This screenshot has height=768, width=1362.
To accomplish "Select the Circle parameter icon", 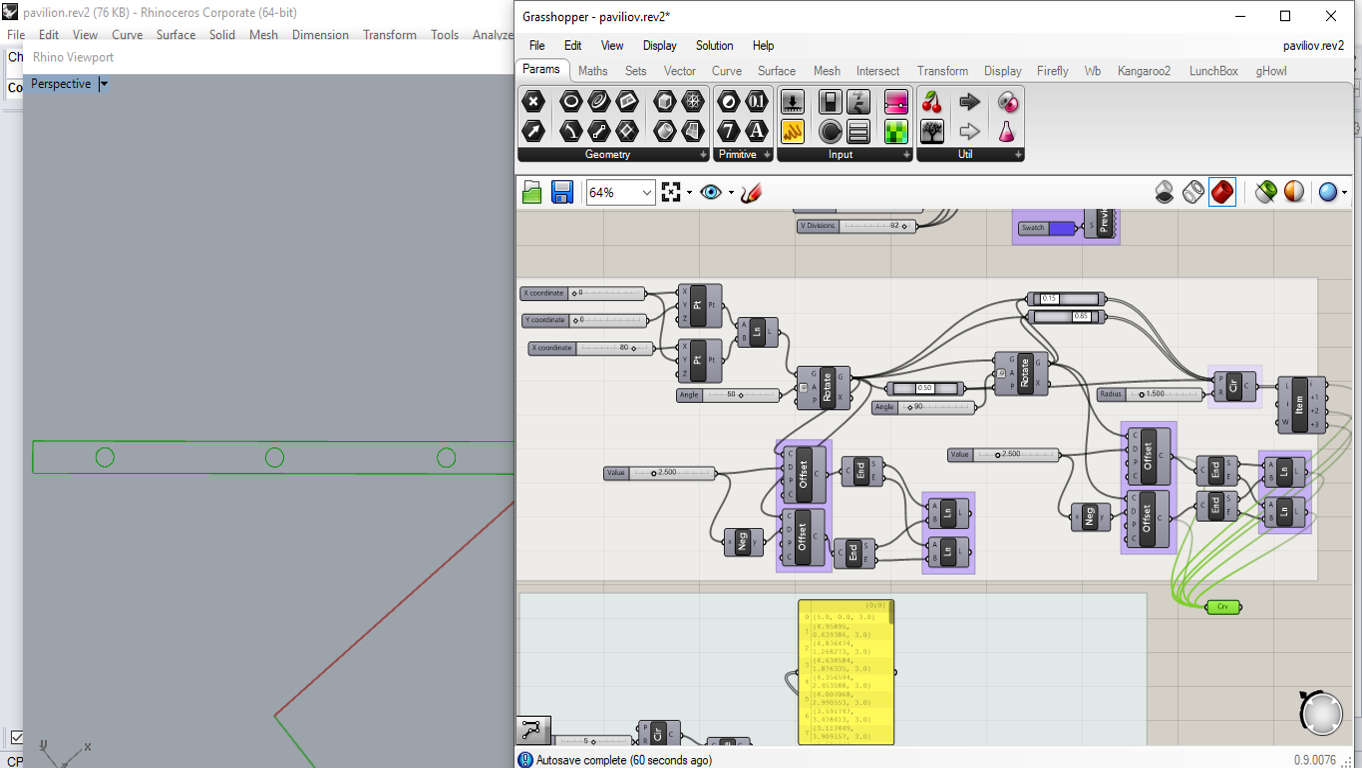I will [571, 101].
